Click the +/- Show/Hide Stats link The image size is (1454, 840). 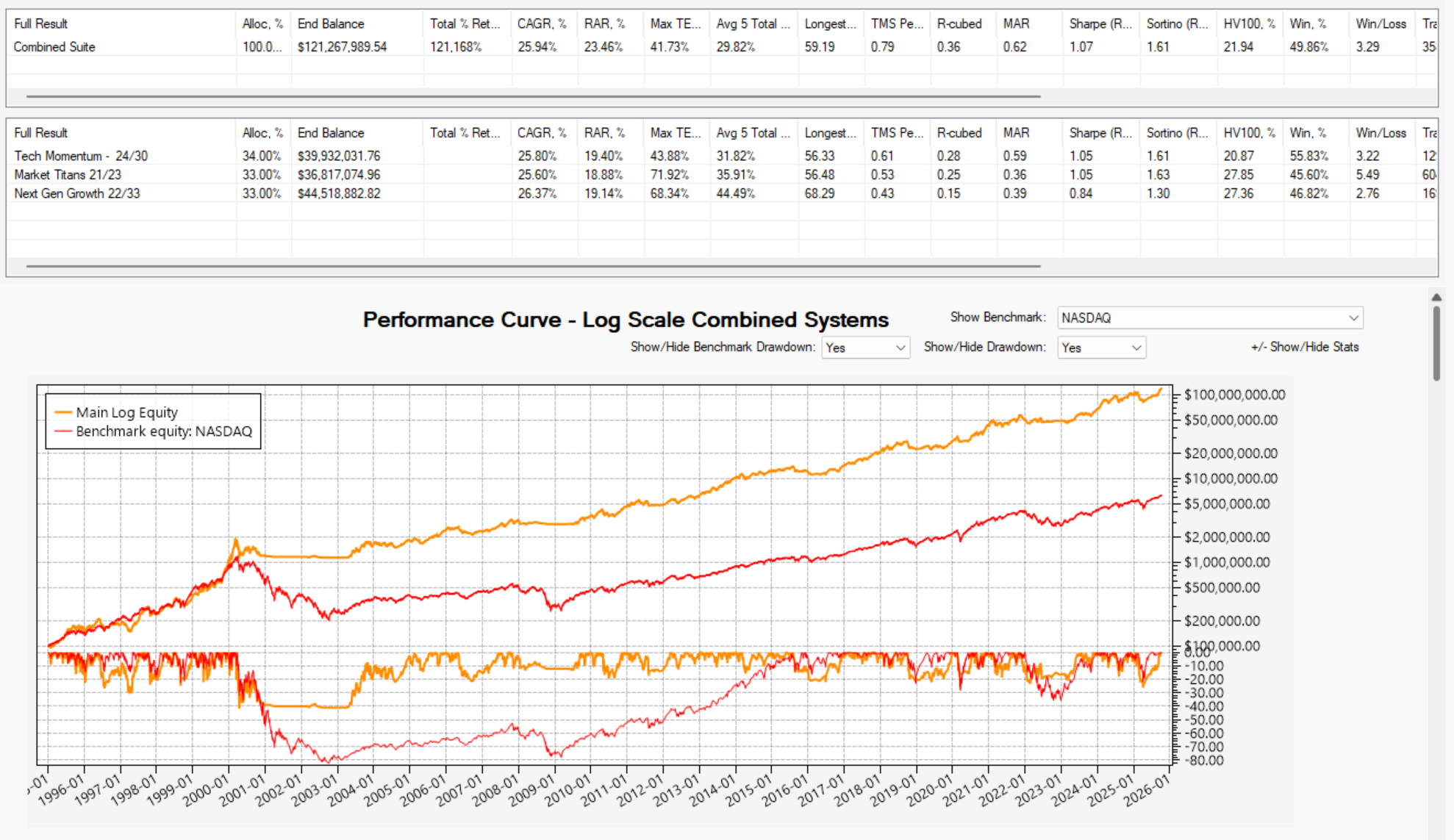pyautogui.click(x=1305, y=347)
